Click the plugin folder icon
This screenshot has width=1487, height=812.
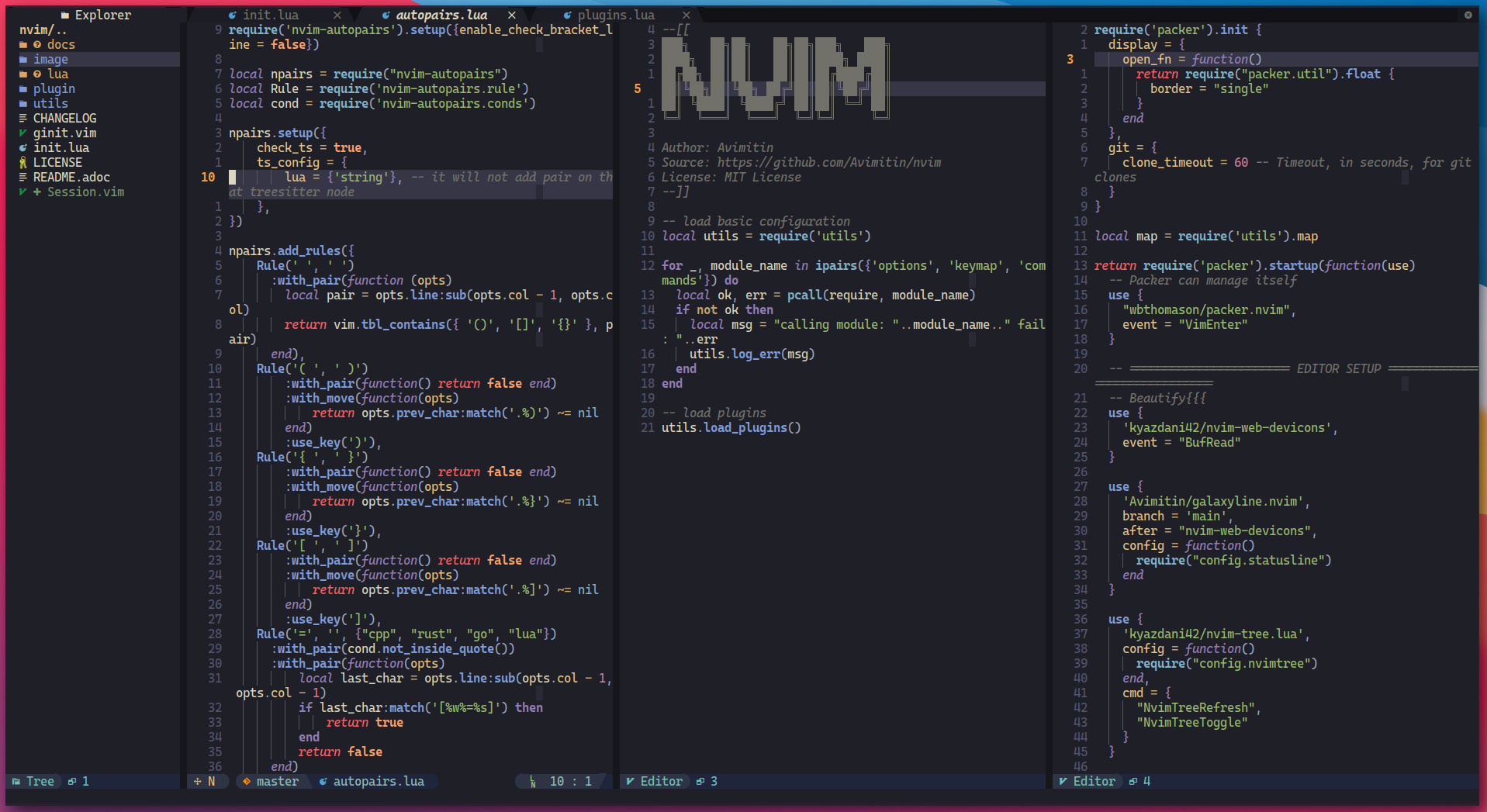click(x=23, y=89)
